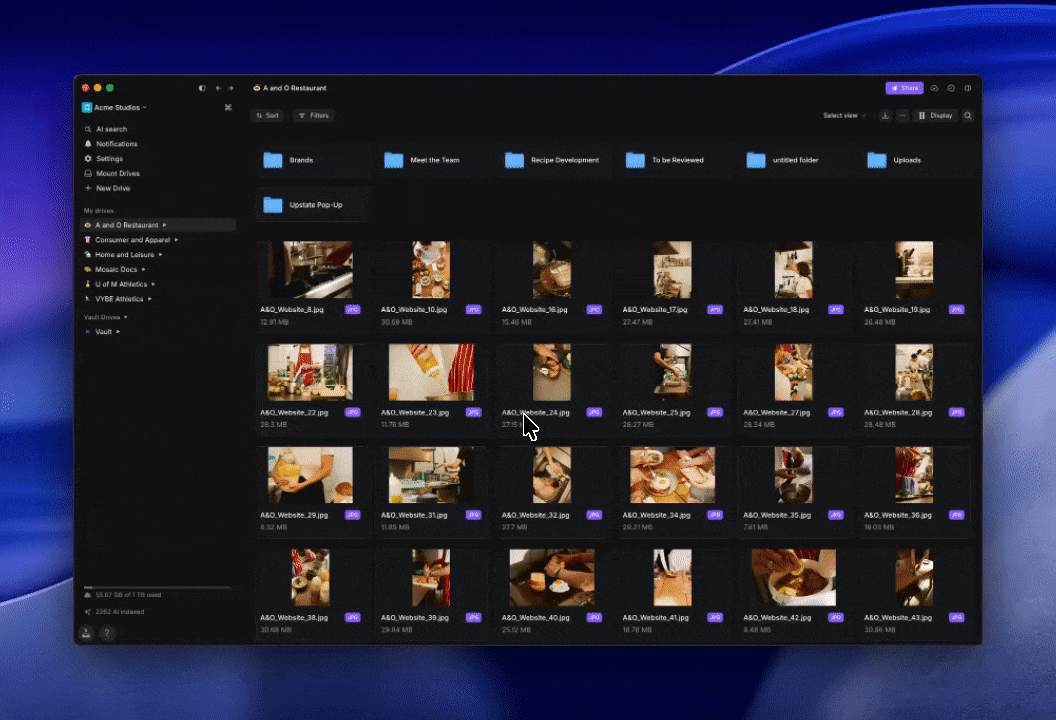
Task: Collapse the Vault Drives section
Action: [126, 317]
